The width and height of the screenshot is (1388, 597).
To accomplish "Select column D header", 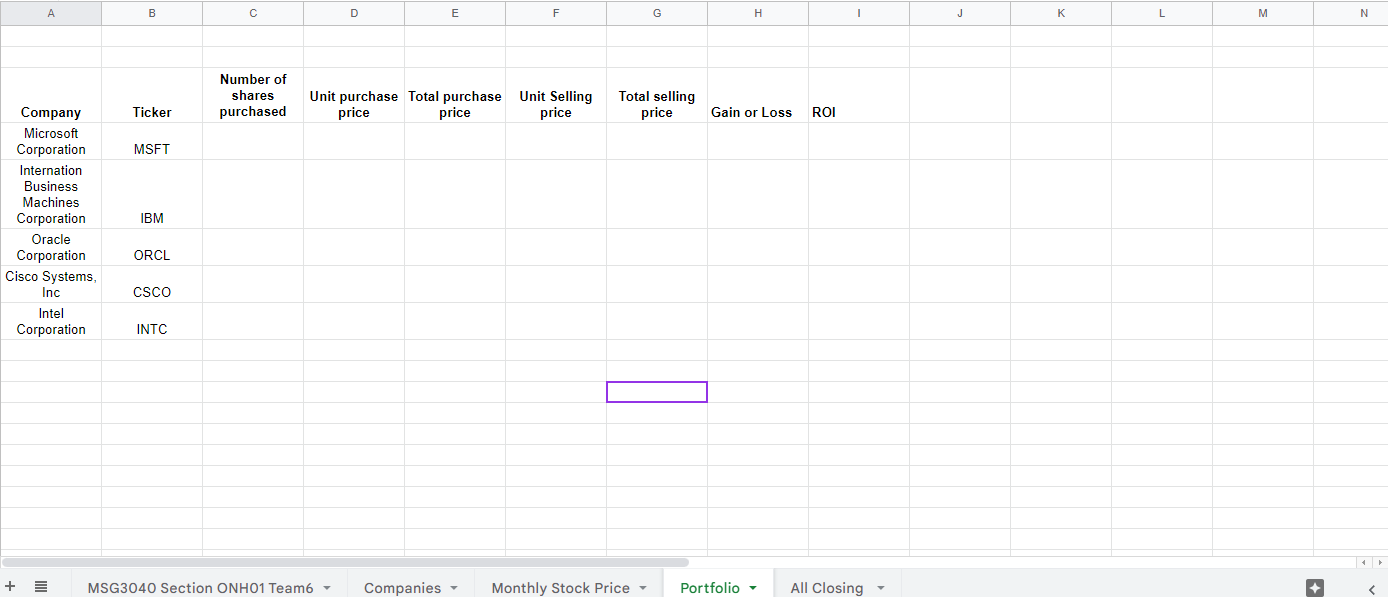I will (354, 13).
